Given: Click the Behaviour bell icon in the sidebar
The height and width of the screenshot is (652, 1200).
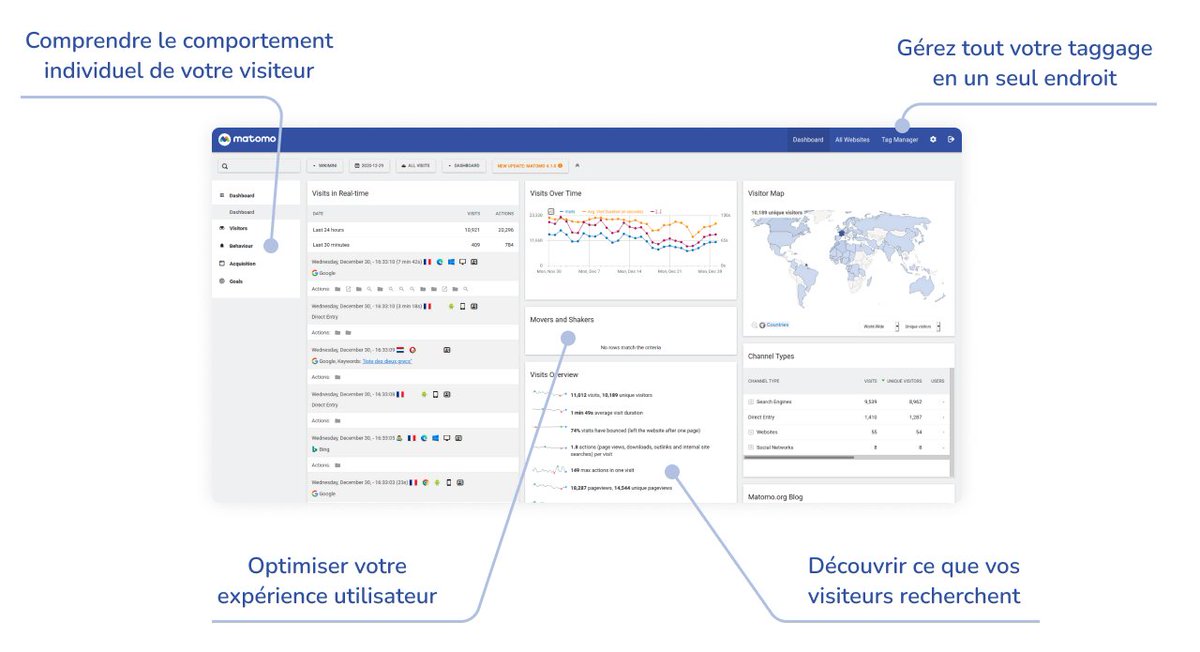Looking at the screenshot, I should pyautogui.click(x=222, y=245).
